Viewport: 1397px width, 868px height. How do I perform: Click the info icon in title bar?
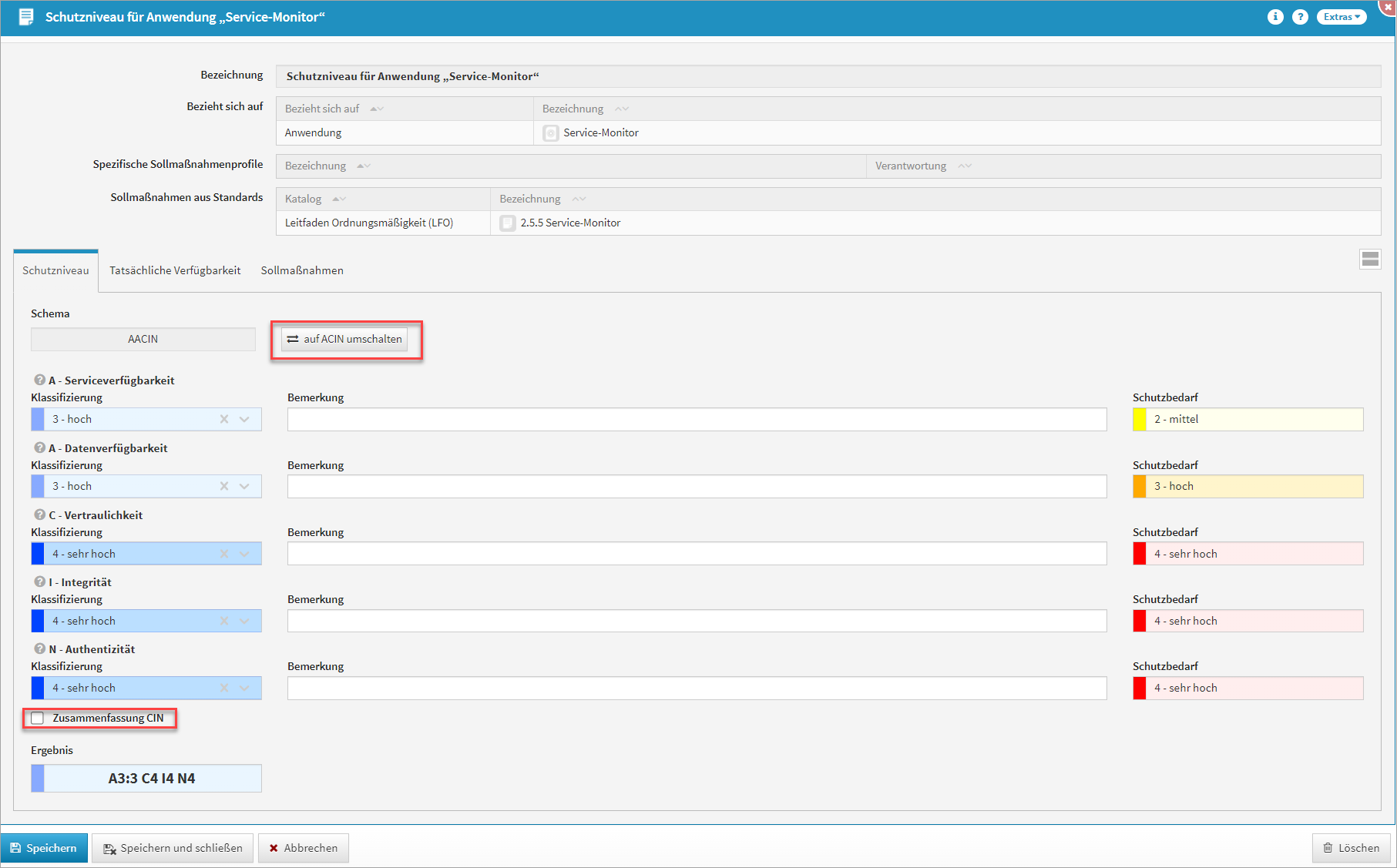[1275, 17]
